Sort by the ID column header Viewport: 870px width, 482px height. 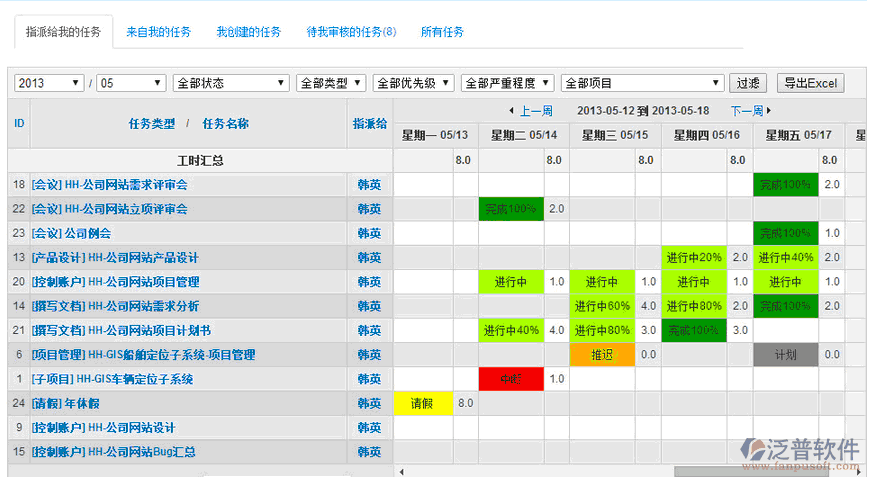click(20, 124)
